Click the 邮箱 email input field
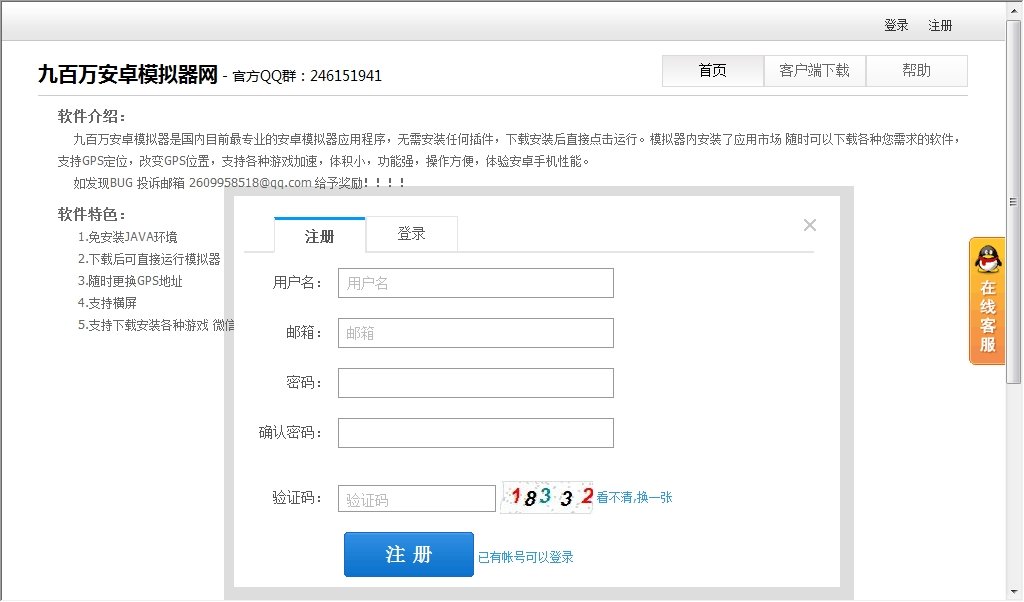1024x602 pixels. point(475,333)
